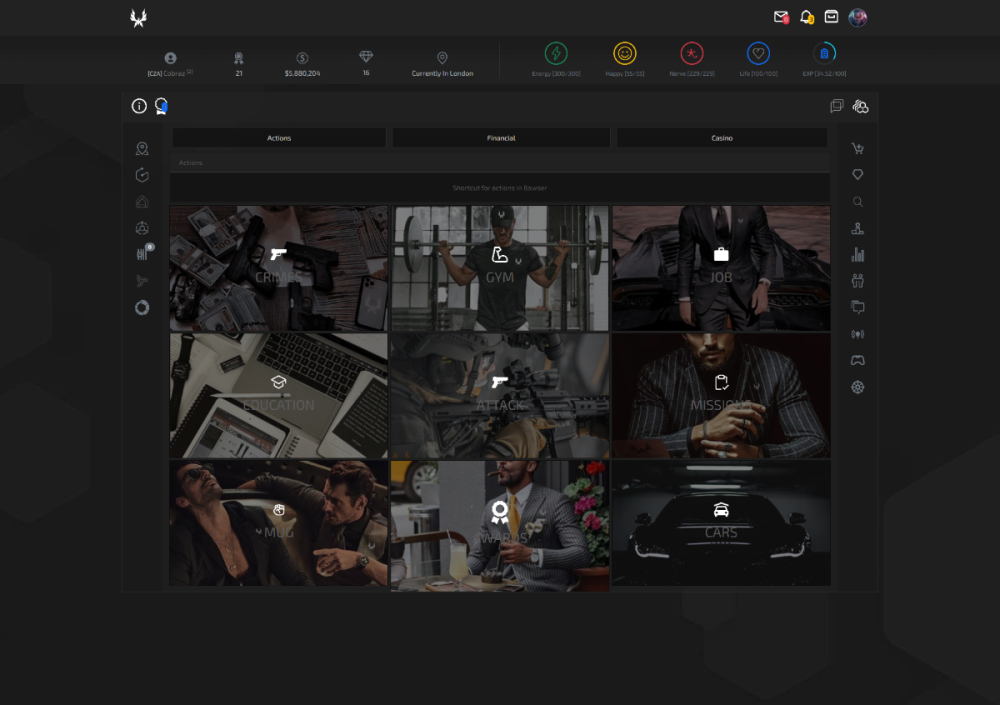The height and width of the screenshot is (705, 1000).
Task: Switch to the Financial tab
Action: pyautogui.click(x=501, y=138)
